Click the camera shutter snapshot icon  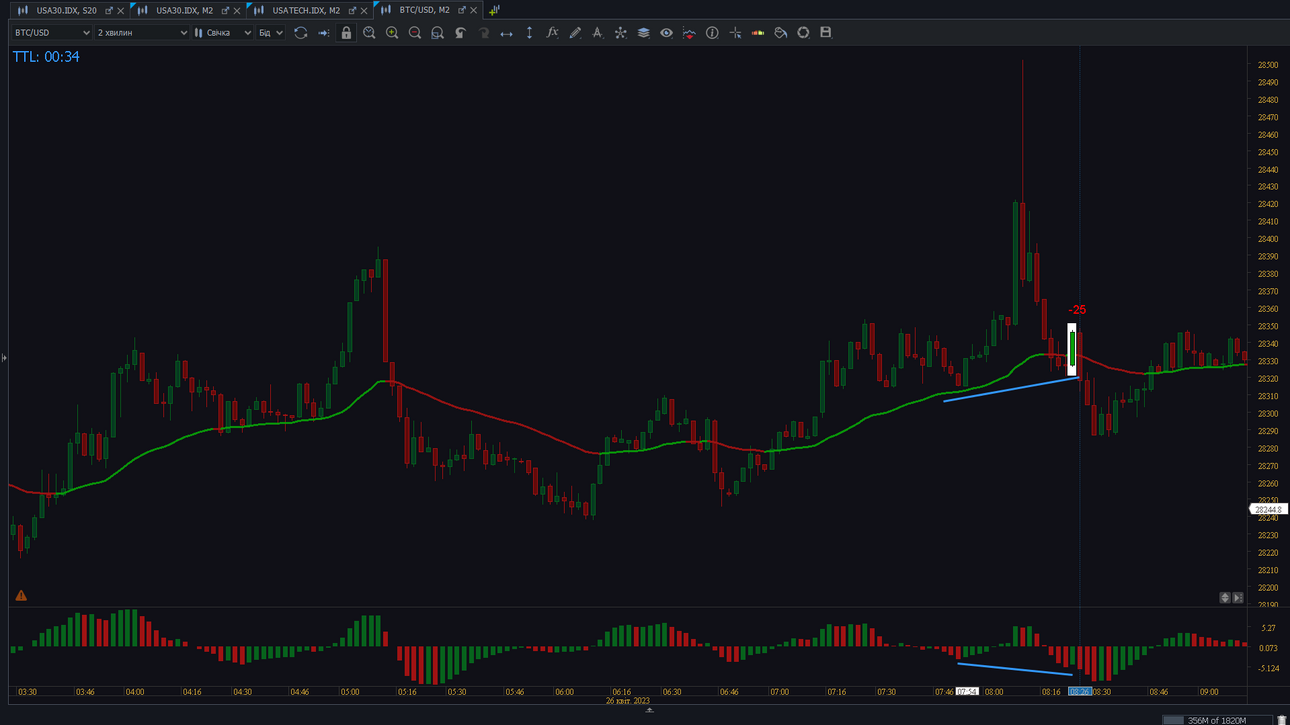[803, 33]
